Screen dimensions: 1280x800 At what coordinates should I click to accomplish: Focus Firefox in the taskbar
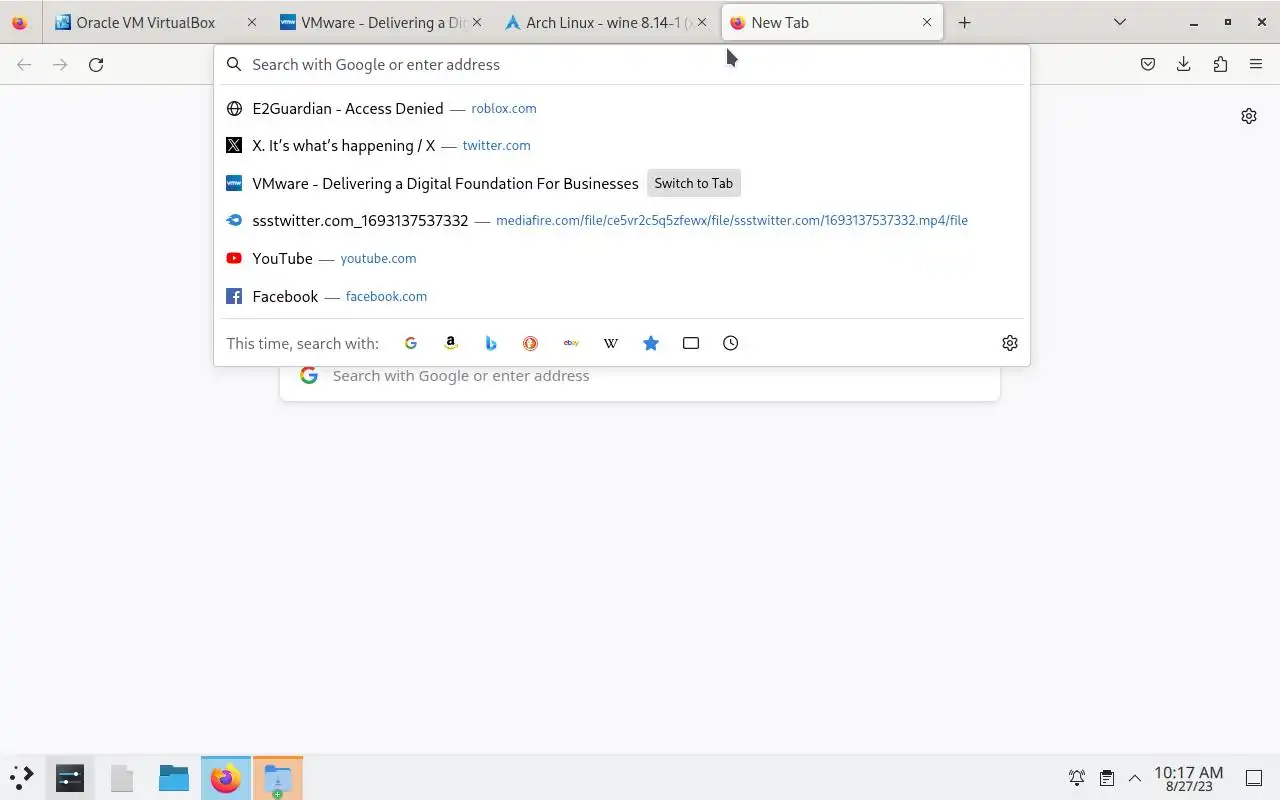226,777
